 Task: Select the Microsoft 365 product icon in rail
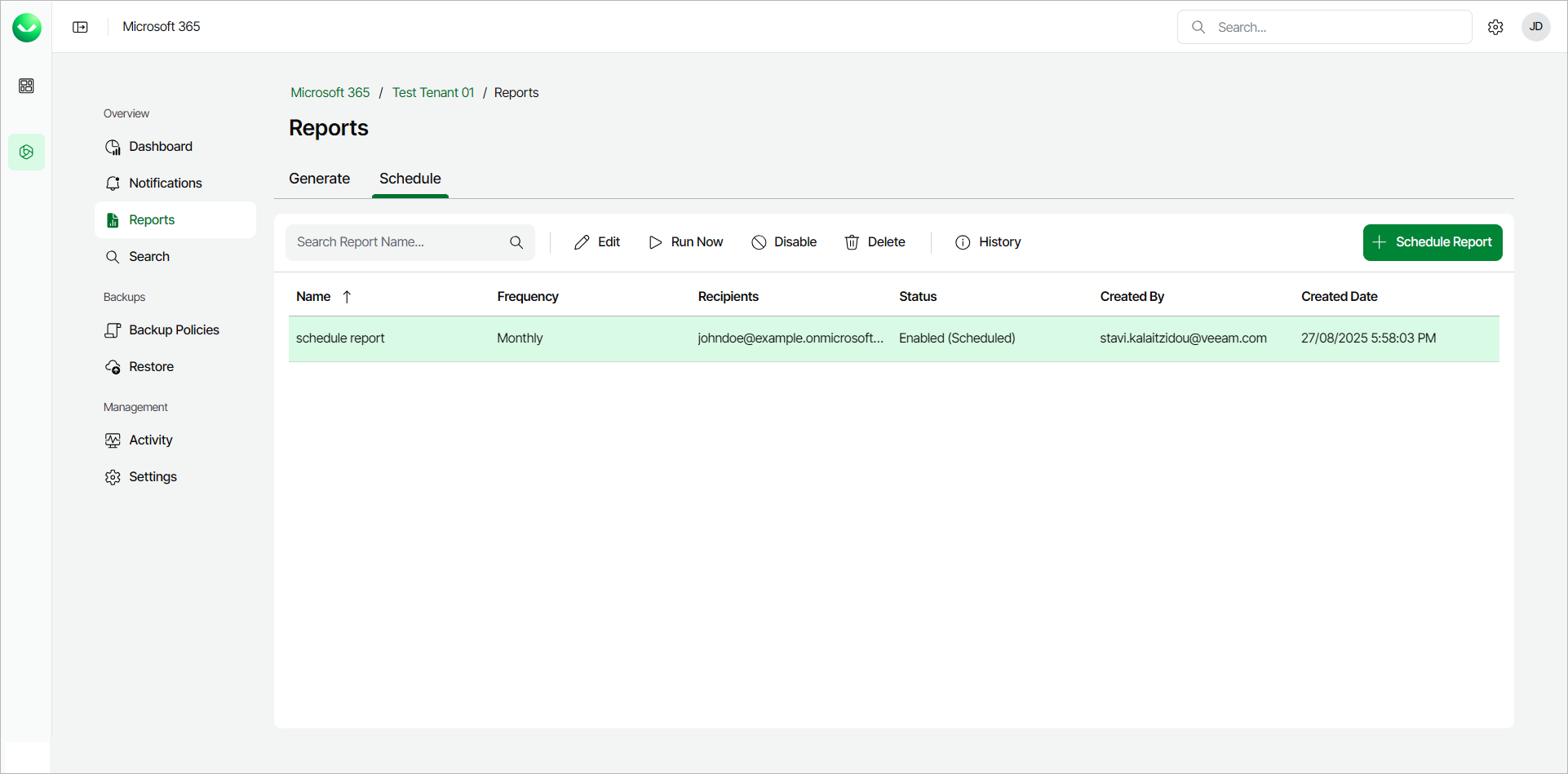(x=26, y=152)
